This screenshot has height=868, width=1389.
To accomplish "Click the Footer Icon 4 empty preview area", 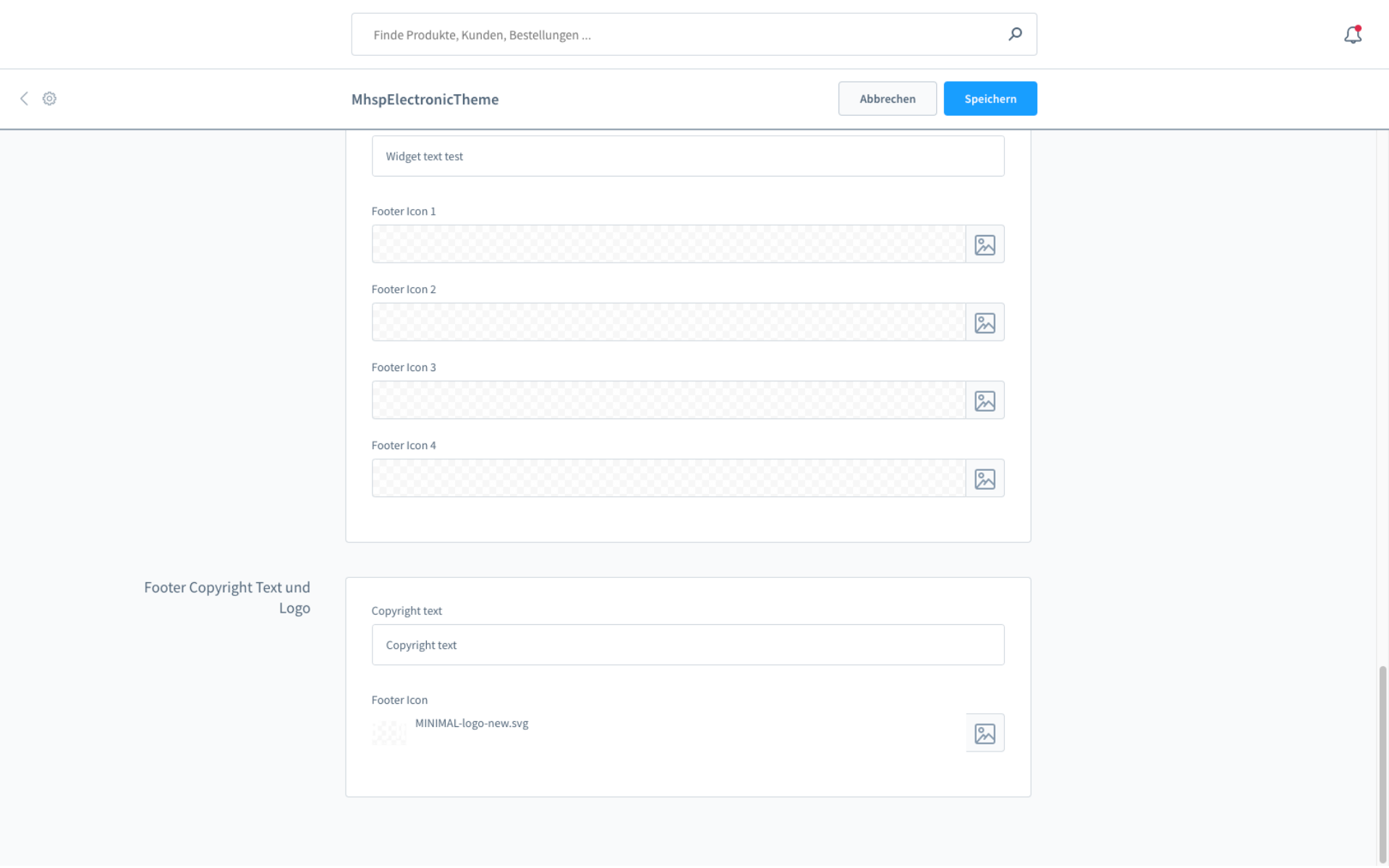I will (668, 479).
